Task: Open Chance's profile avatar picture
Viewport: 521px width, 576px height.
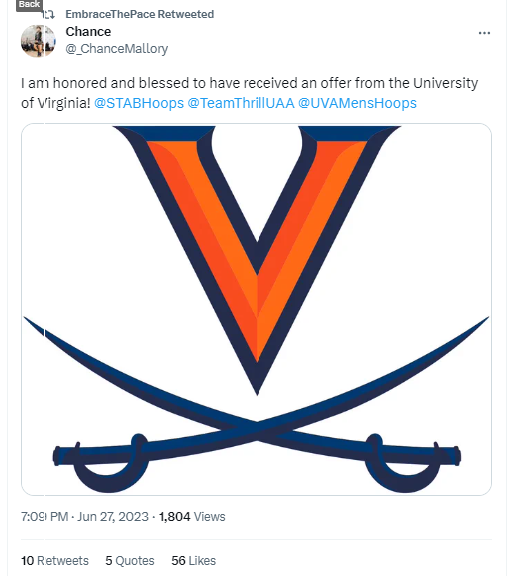Action: pyautogui.click(x=38, y=41)
